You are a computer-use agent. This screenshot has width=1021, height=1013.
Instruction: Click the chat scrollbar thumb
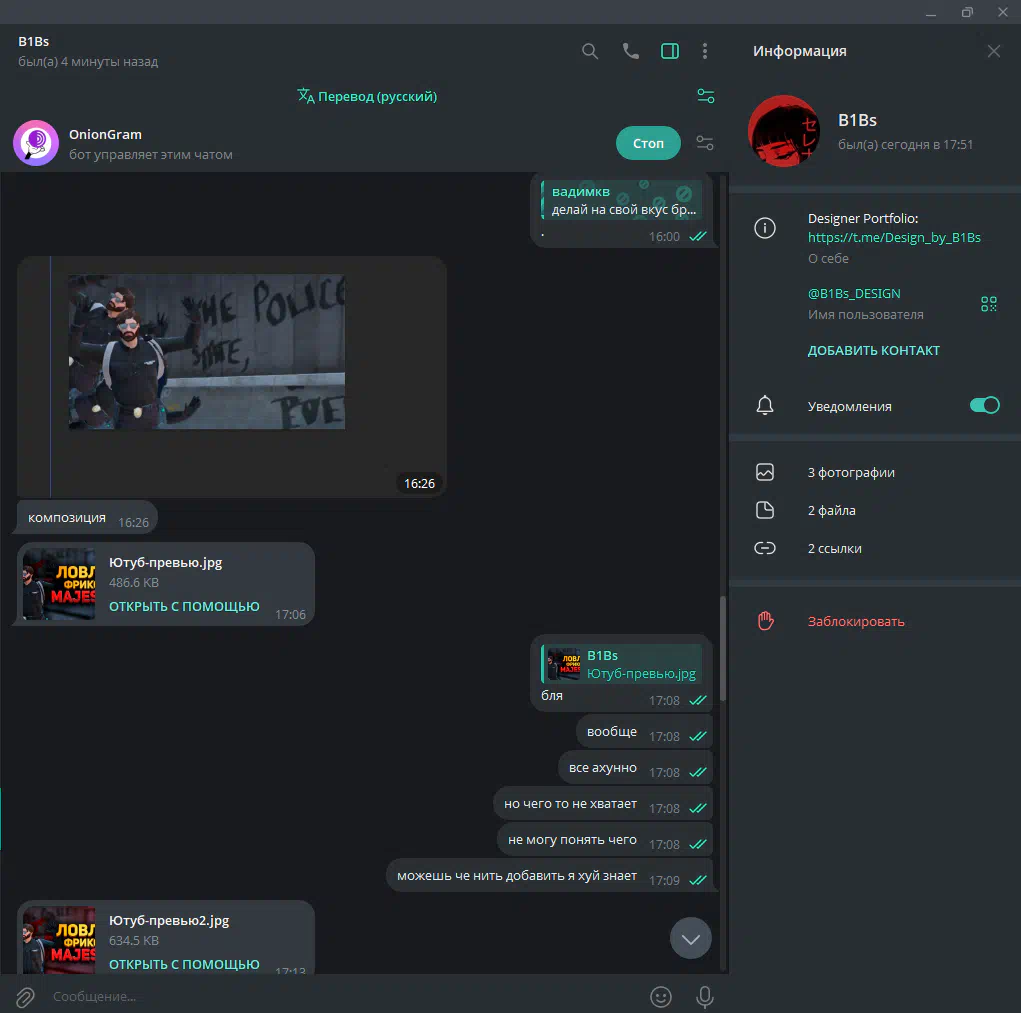pyautogui.click(x=723, y=649)
